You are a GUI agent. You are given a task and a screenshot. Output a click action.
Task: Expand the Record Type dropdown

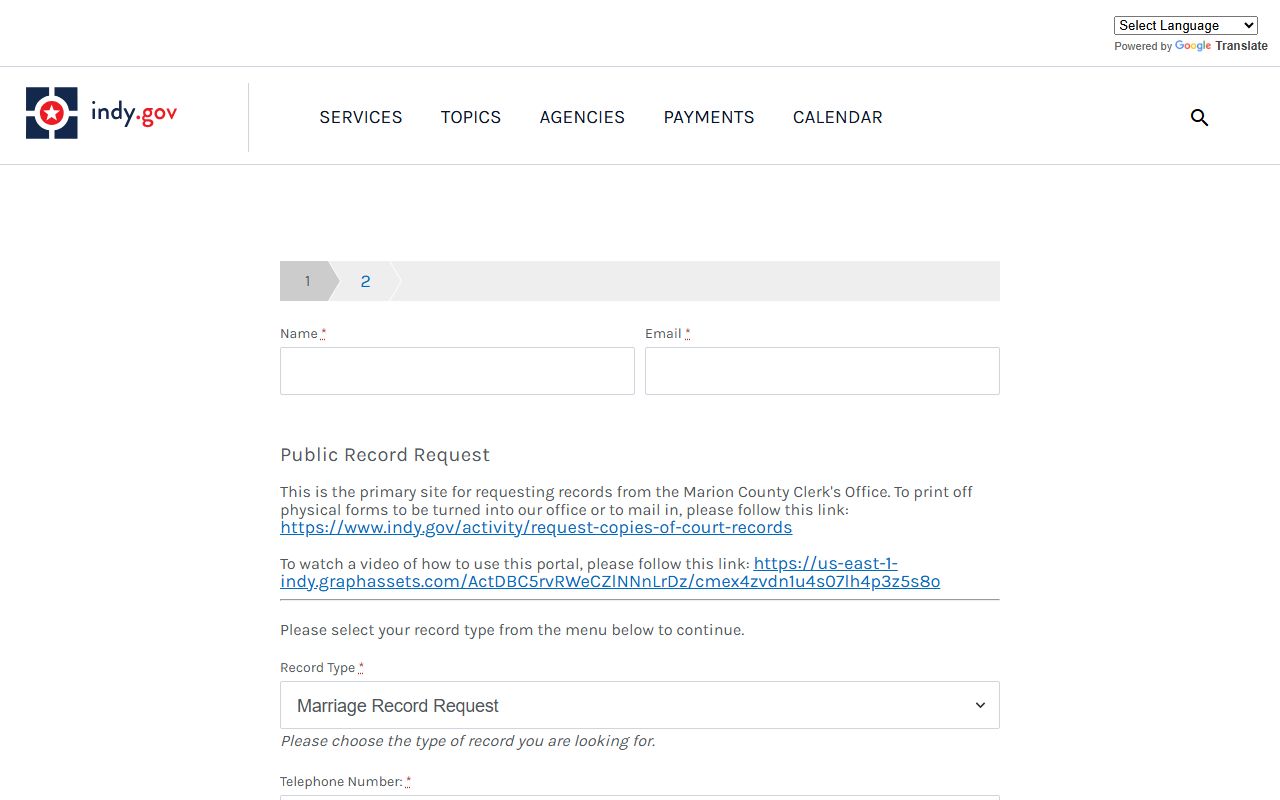click(x=640, y=705)
